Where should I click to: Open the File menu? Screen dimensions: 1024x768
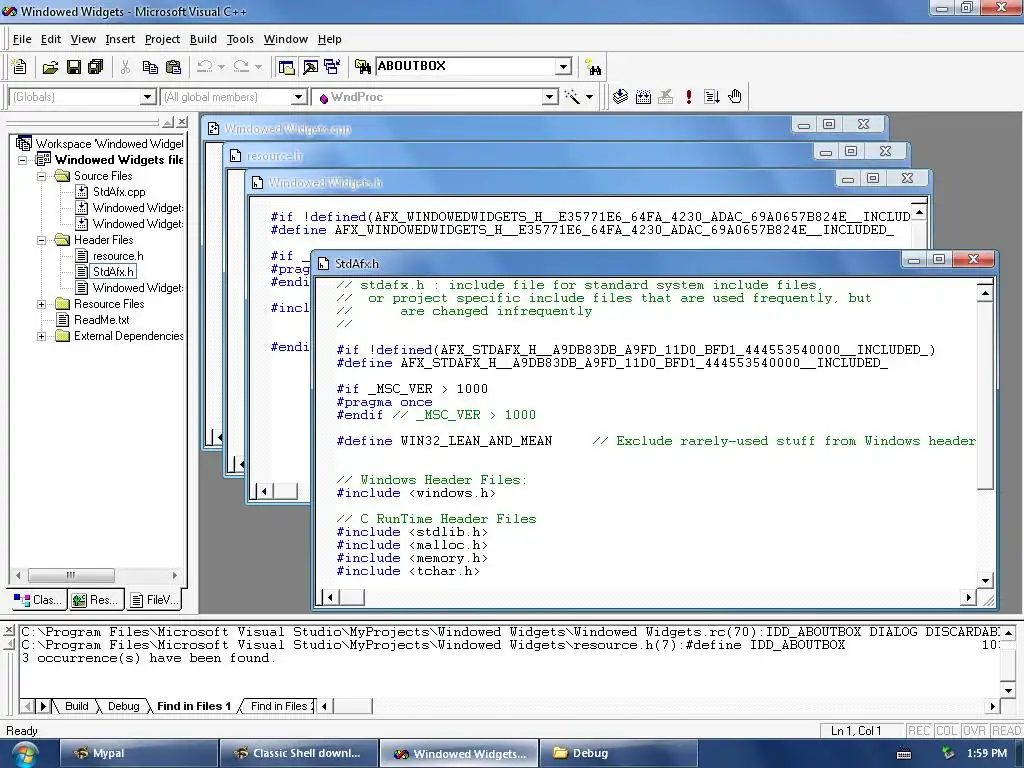[x=22, y=39]
